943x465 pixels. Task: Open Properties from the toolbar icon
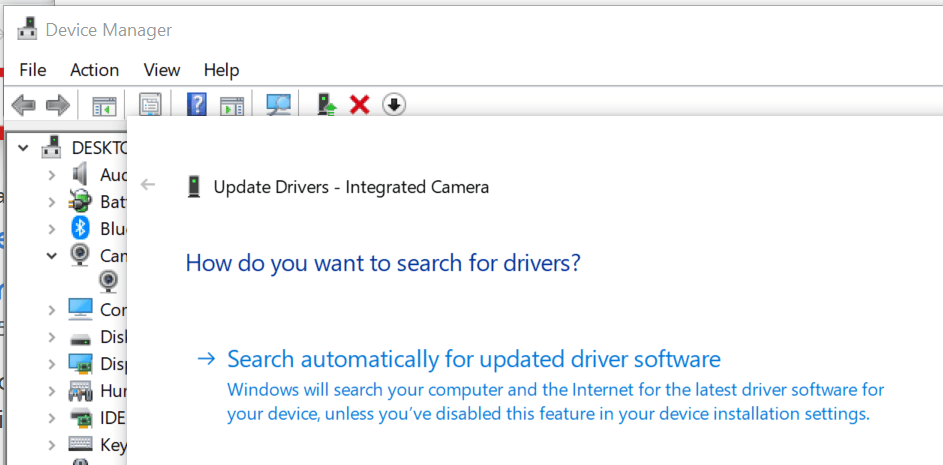151,104
